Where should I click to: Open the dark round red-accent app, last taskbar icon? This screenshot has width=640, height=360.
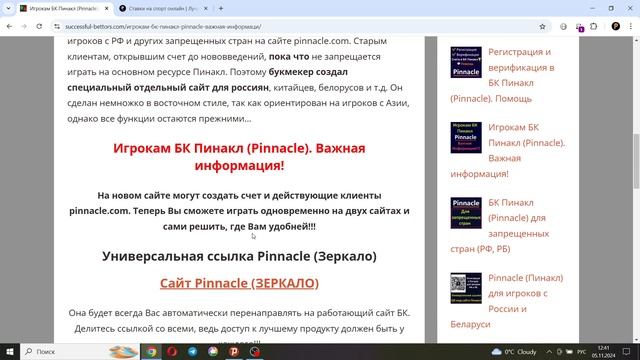[255, 351]
